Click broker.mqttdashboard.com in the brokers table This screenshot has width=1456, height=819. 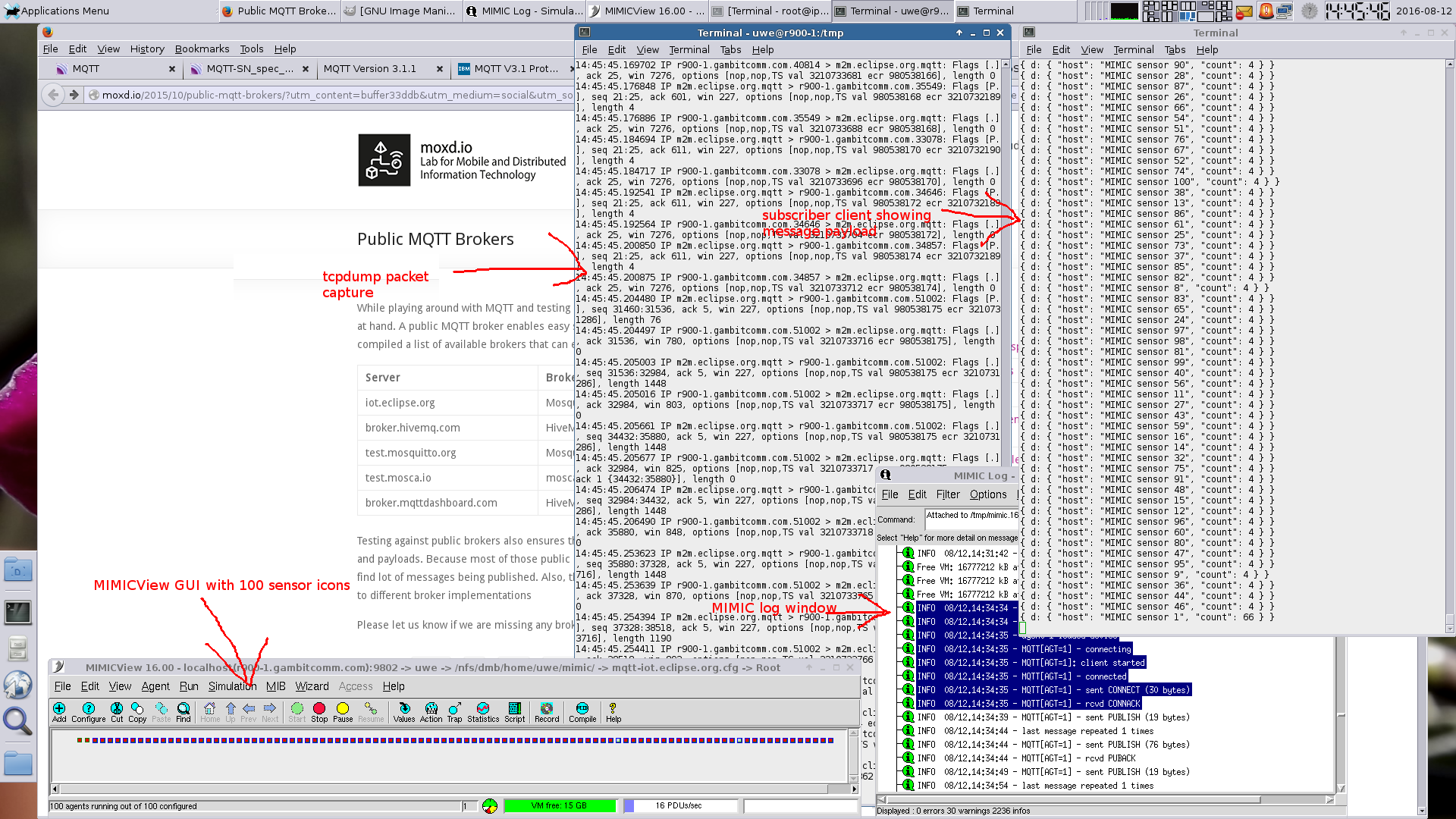431,503
